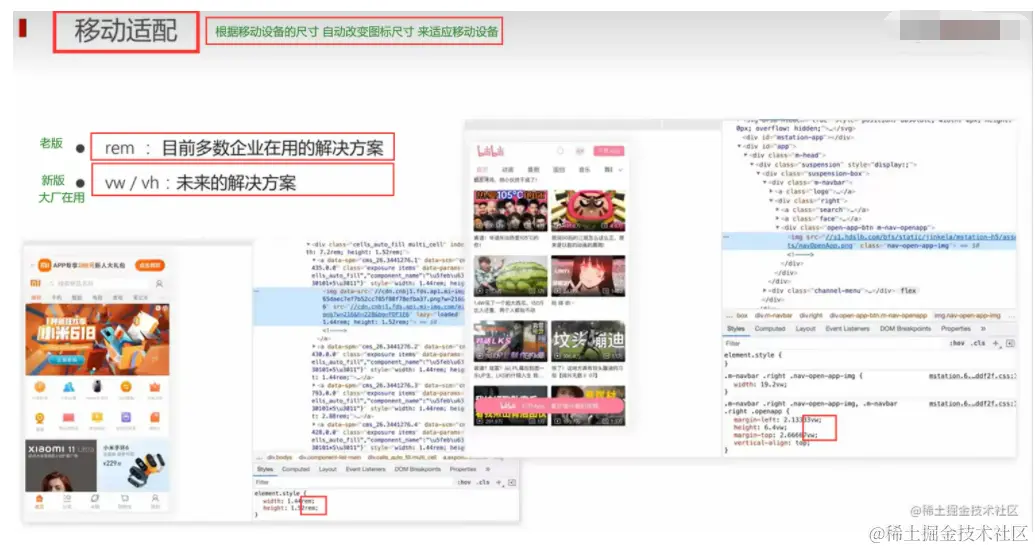Expand the a class="face" node
1035x550 pixels.
click(778, 219)
